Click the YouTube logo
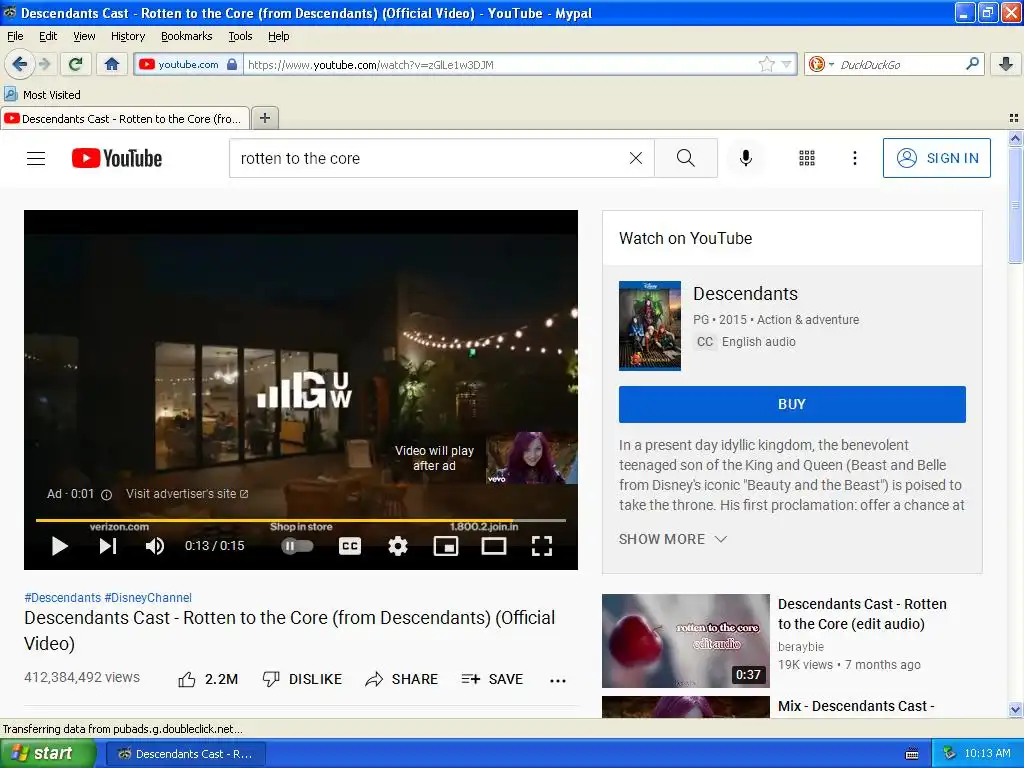Image resolution: width=1024 pixels, height=768 pixels. [x=117, y=158]
